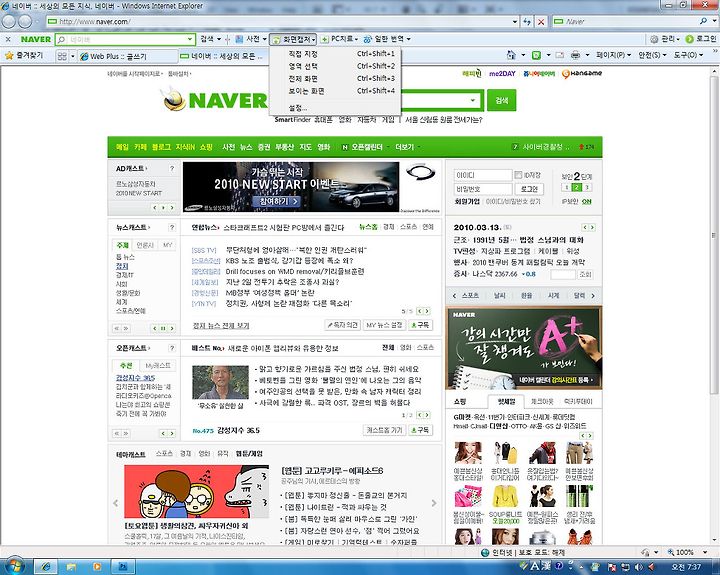
Task: Open the 화면캡처 screen capture toolbar button
Action: tap(293, 39)
